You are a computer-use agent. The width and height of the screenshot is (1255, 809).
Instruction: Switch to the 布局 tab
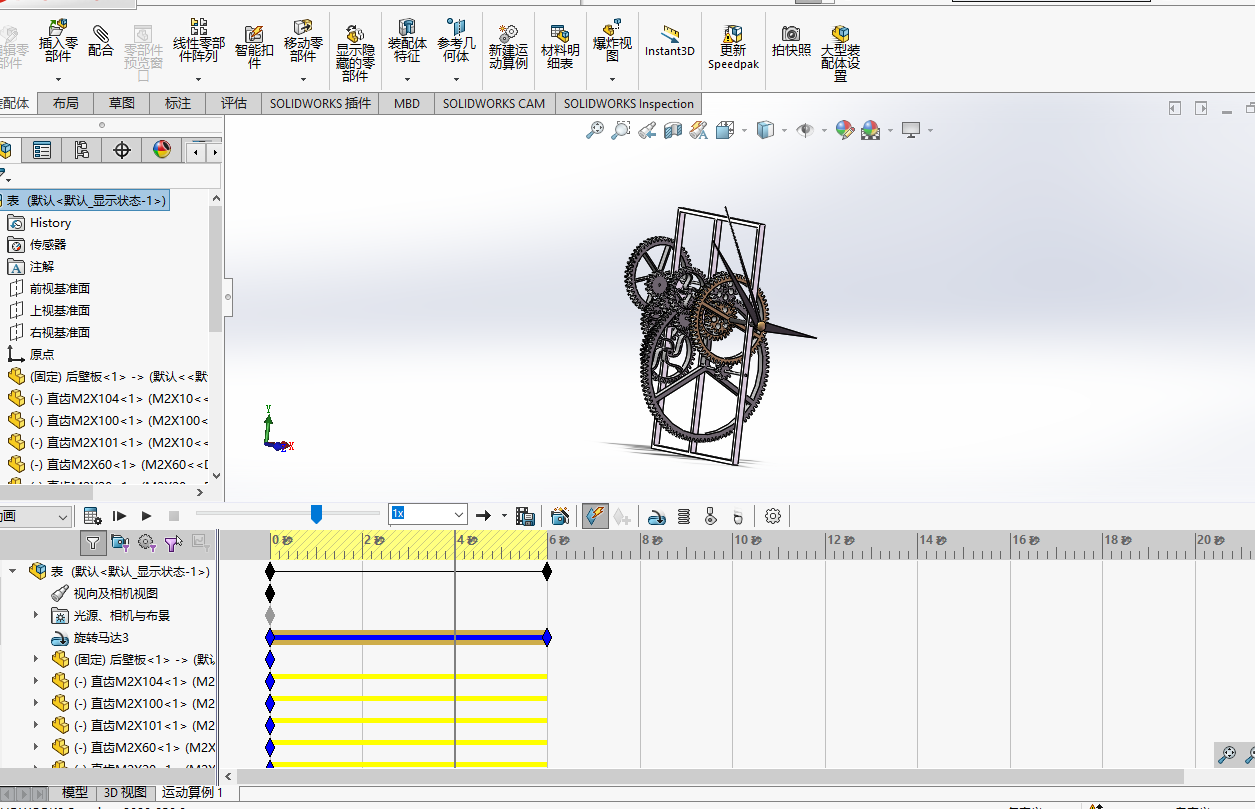[x=66, y=103]
